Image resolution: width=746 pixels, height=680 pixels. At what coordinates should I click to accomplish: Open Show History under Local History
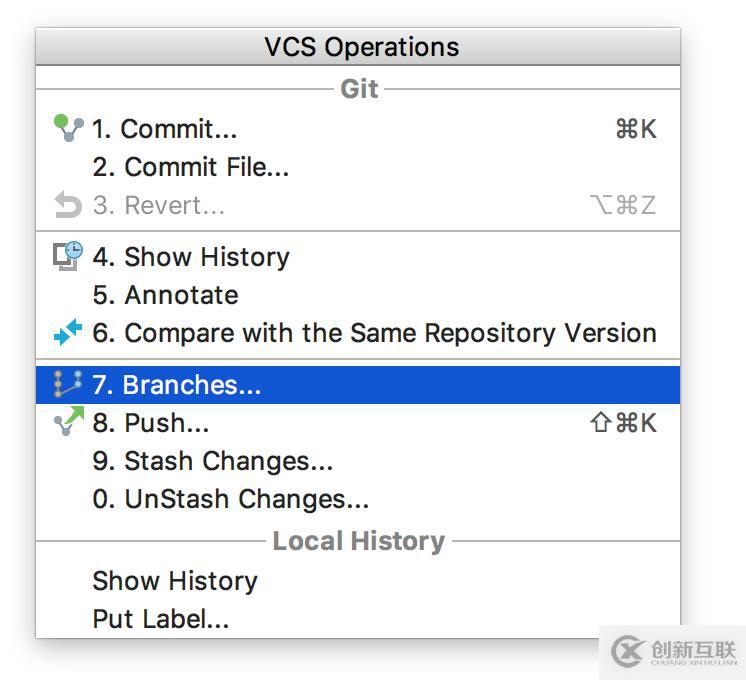tap(358, 581)
